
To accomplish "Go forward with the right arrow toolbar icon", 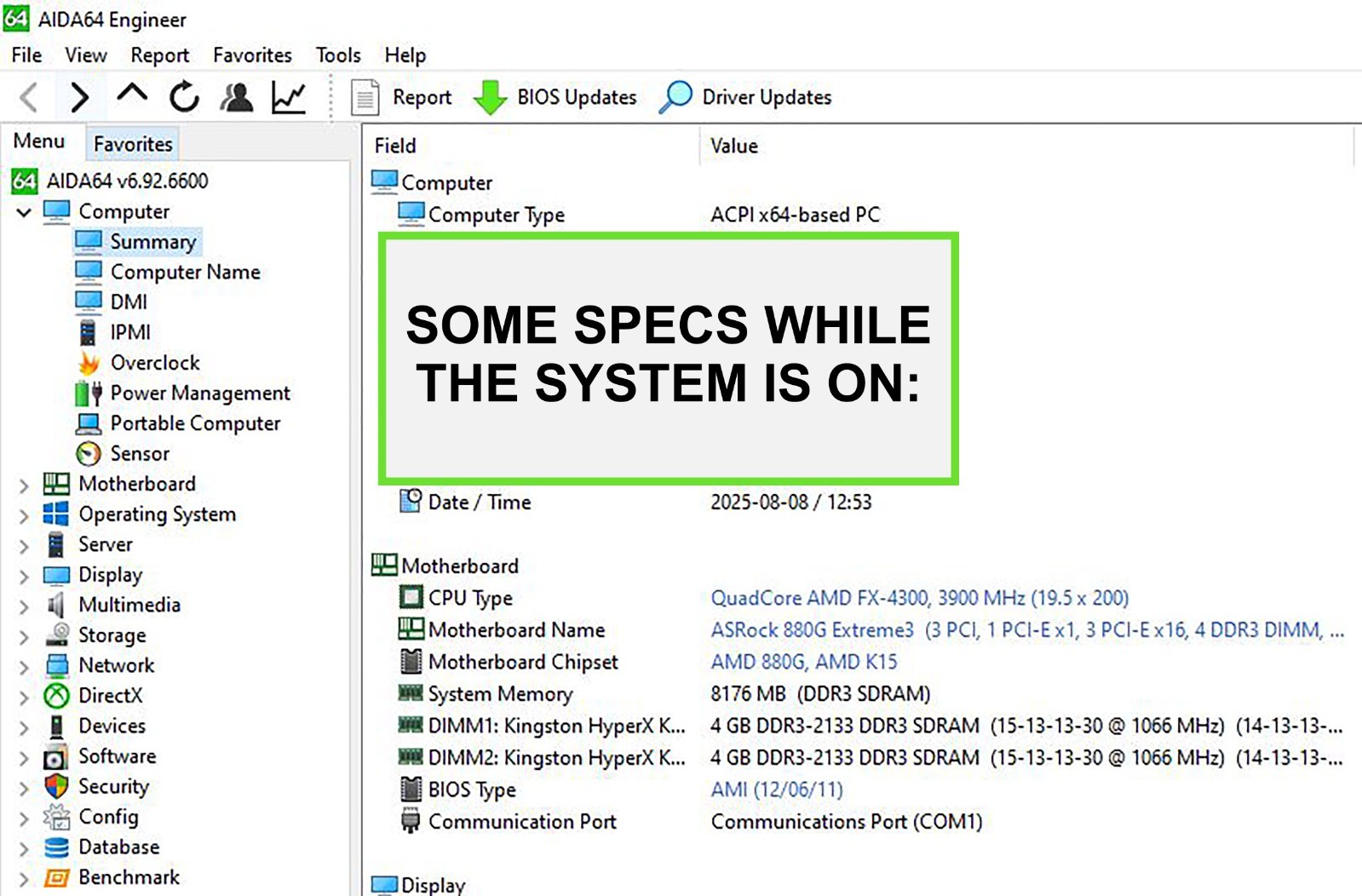I will (80, 97).
